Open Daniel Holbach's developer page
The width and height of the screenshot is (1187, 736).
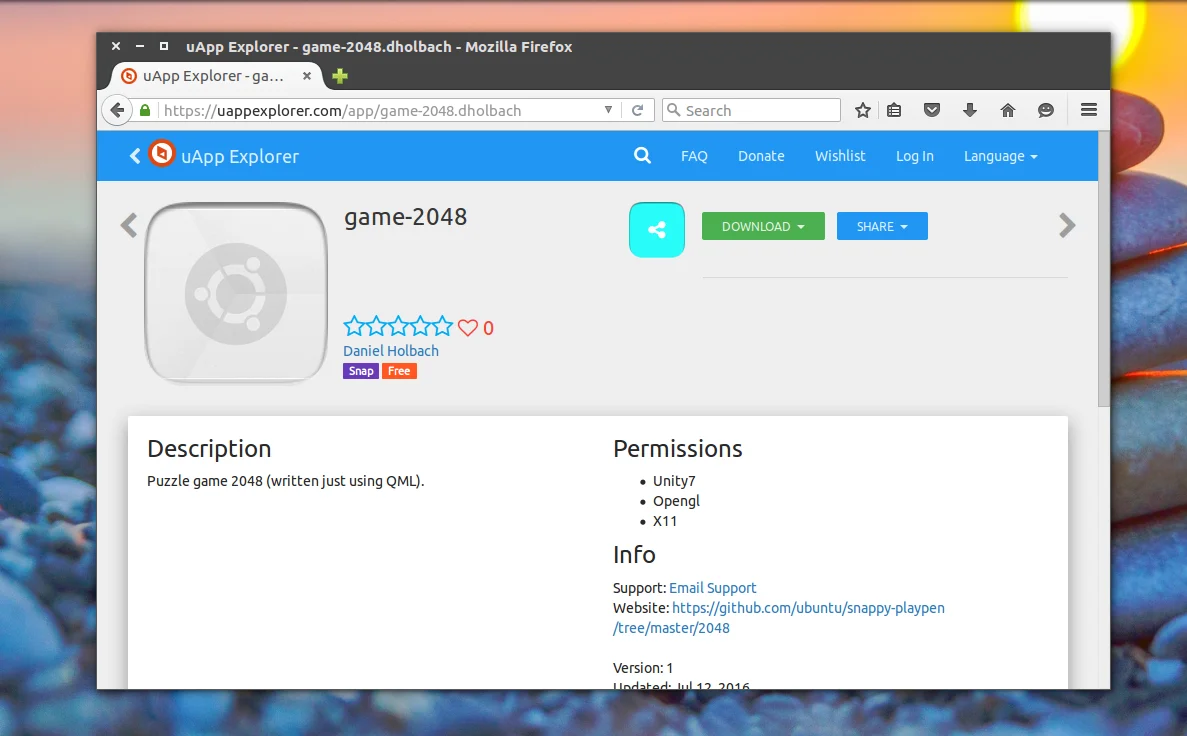[391, 351]
